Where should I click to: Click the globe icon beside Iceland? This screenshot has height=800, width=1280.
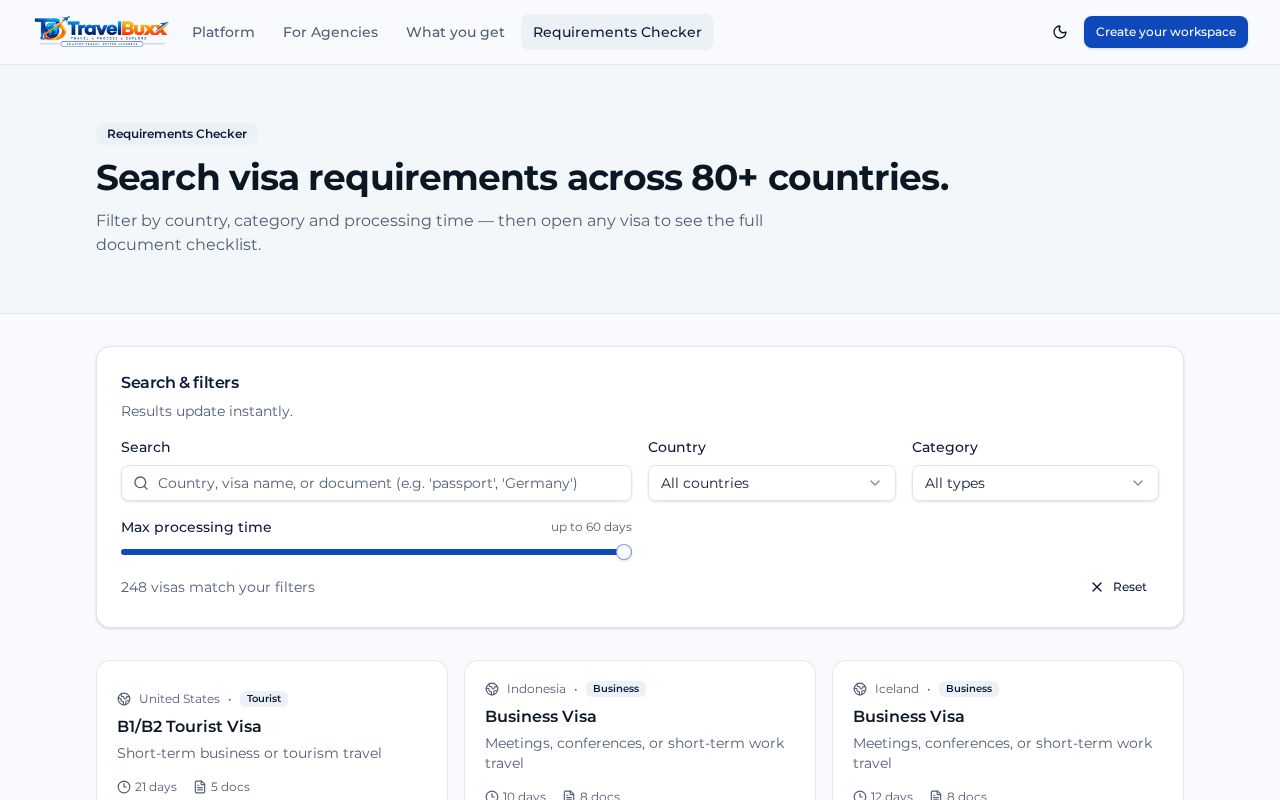[x=860, y=689]
